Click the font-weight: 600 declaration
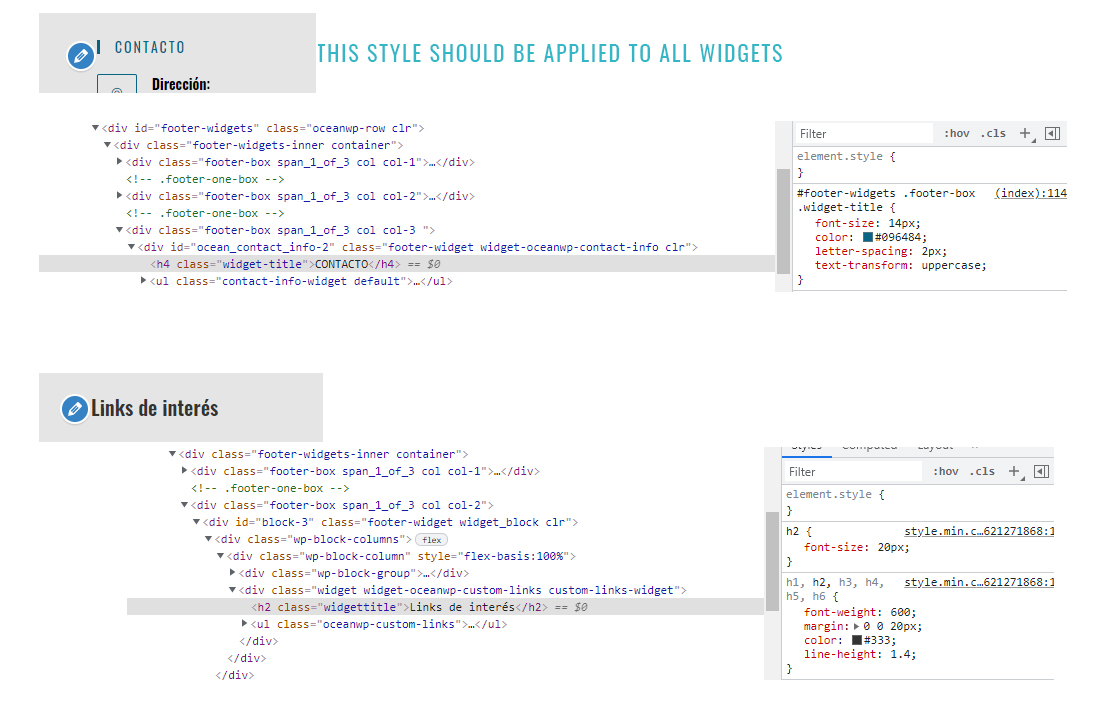The height and width of the screenshot is (701, 1109). coord(859,613)
